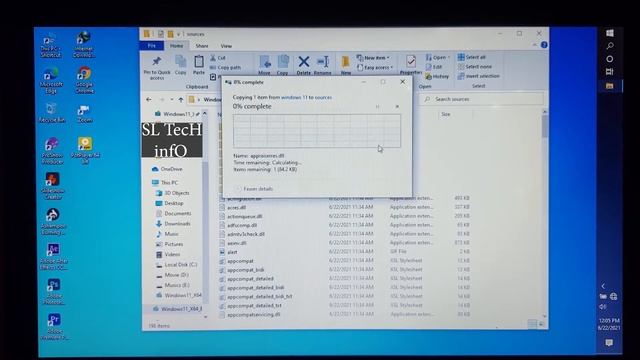The image size is (640, 360).
Task: Click the Cut scissors command
Action: click(x=218, y=58)
